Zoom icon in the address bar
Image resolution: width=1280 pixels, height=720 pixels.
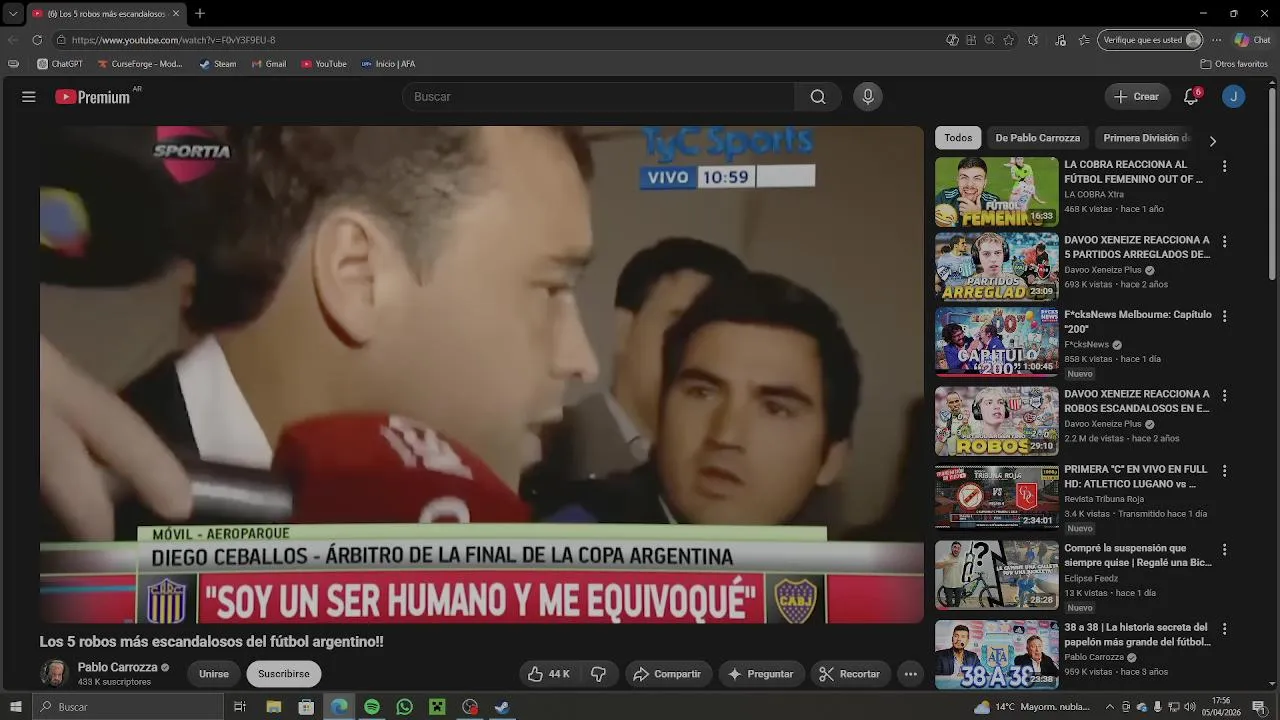pos(989,40)
